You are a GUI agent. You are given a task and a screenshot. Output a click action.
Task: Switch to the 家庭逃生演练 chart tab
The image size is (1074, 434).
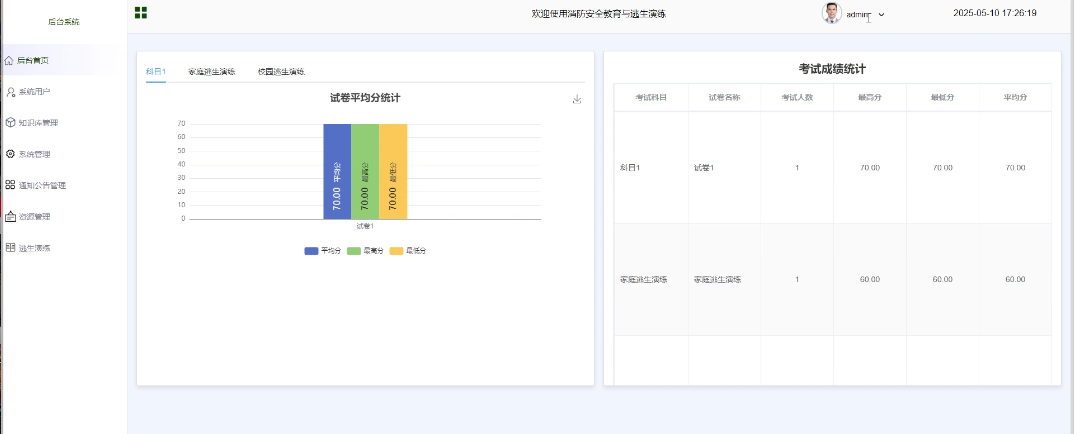click(x=212, y=71)
